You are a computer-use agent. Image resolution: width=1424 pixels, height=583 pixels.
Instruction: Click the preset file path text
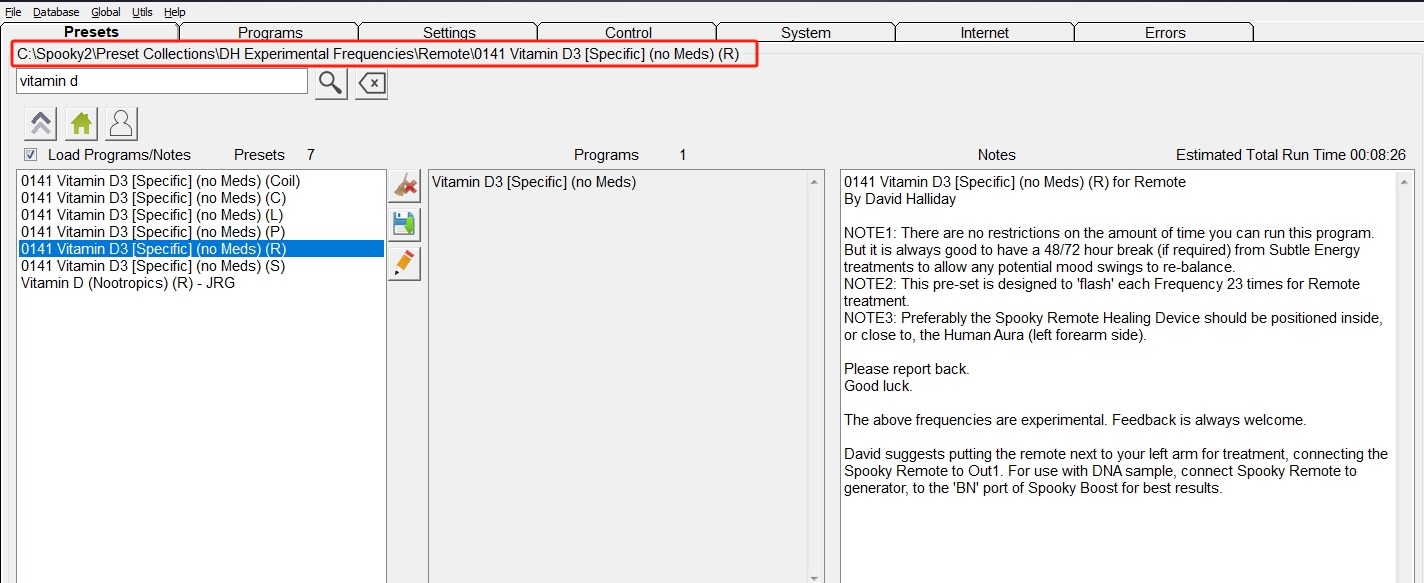[378, 54]
